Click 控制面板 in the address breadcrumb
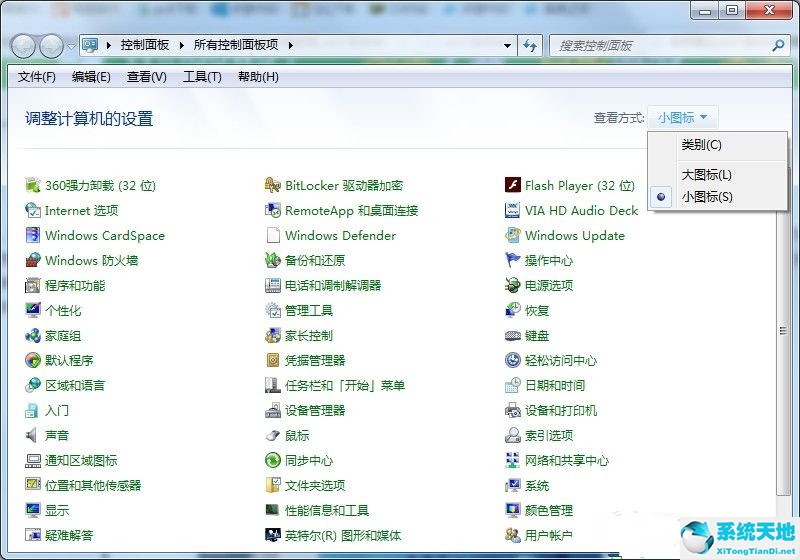This screenshot has width=800, height=560. point(145,45)
